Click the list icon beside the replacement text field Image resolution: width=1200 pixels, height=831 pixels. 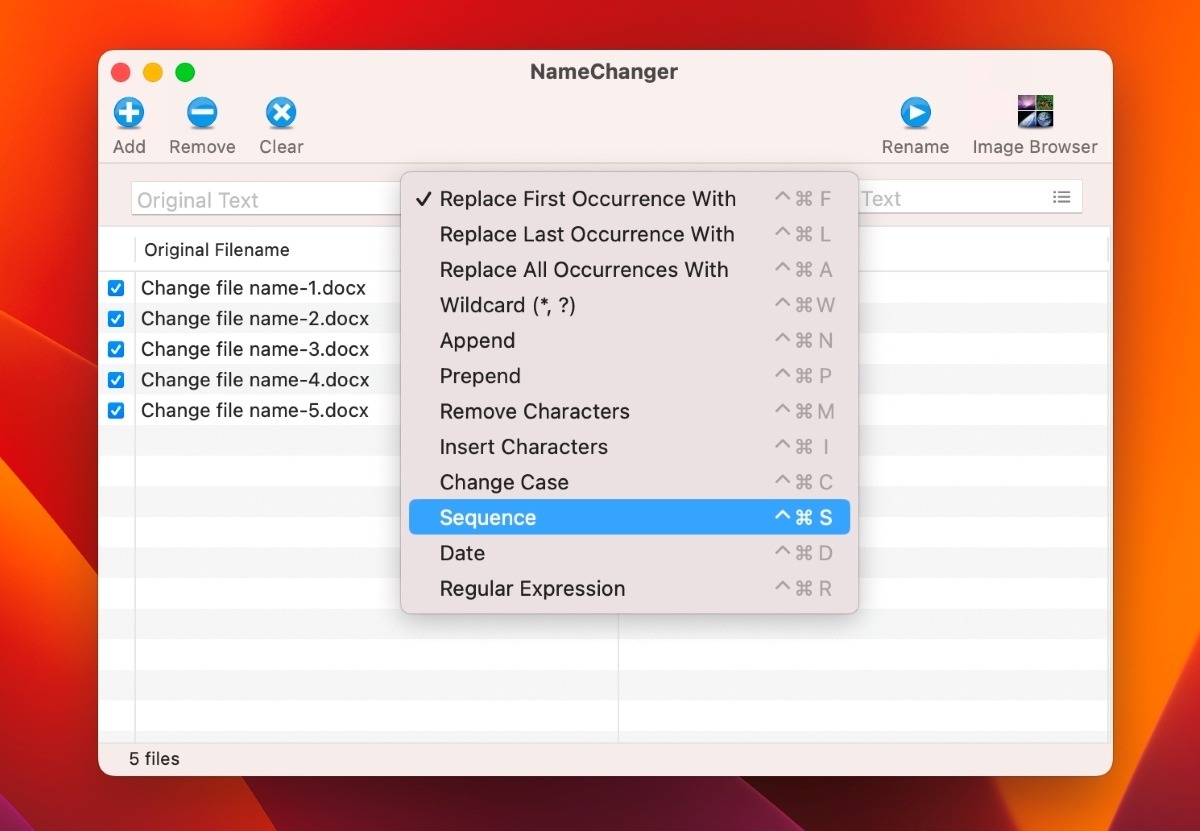click(1062, 197)
